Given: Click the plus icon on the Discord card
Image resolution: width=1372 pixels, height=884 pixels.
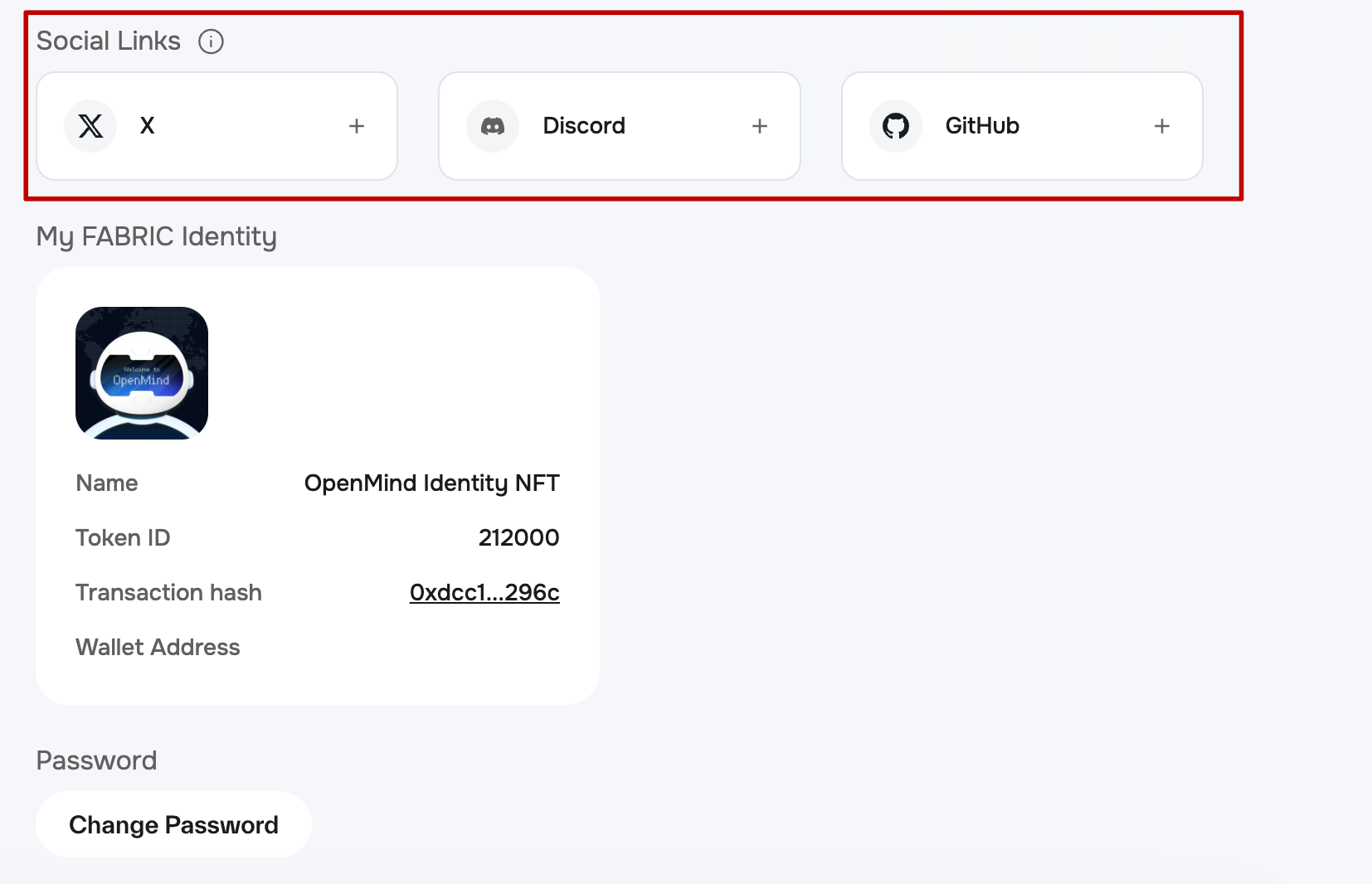Looking at the screenshot, I should [760, 125].
